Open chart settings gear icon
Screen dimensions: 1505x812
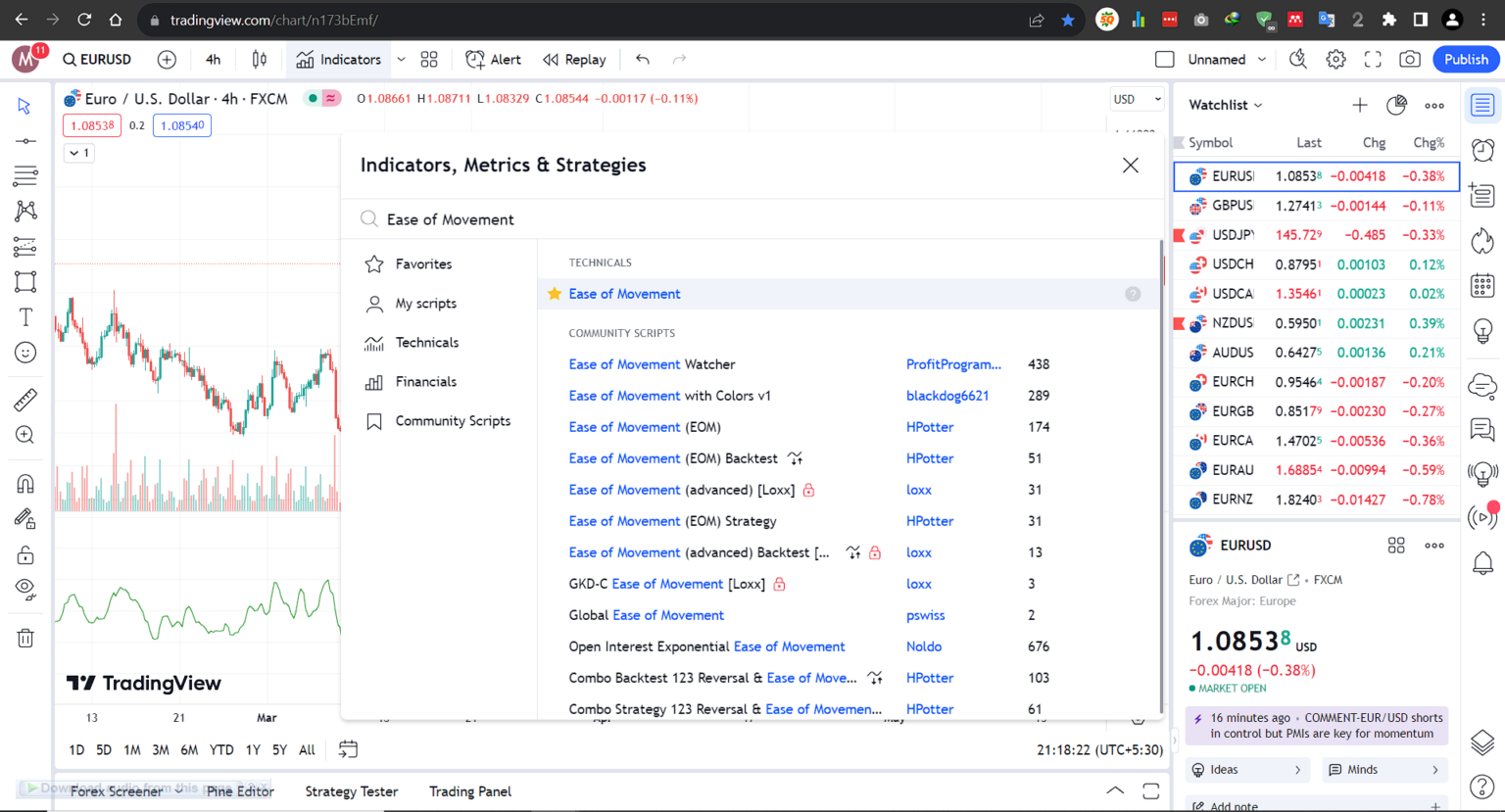[1335, 60]
